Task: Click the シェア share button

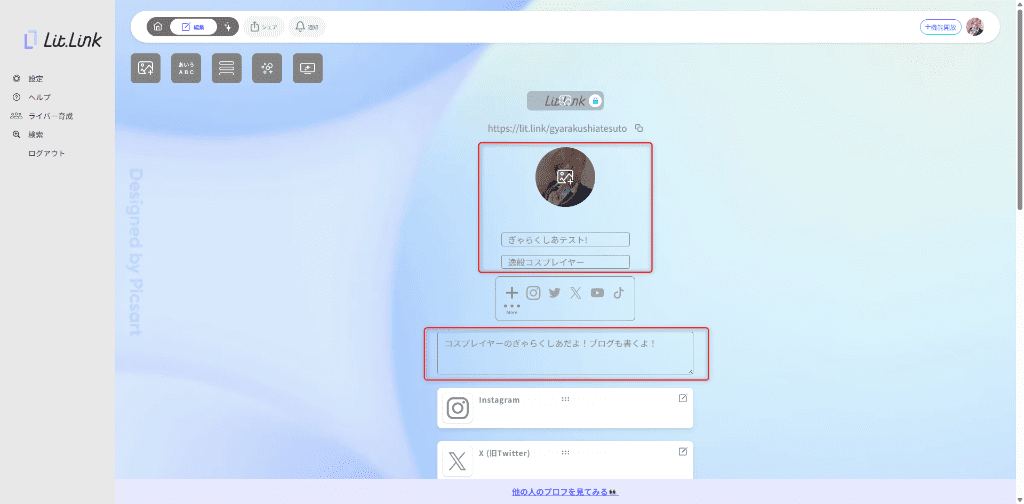Action: point(263,27)
